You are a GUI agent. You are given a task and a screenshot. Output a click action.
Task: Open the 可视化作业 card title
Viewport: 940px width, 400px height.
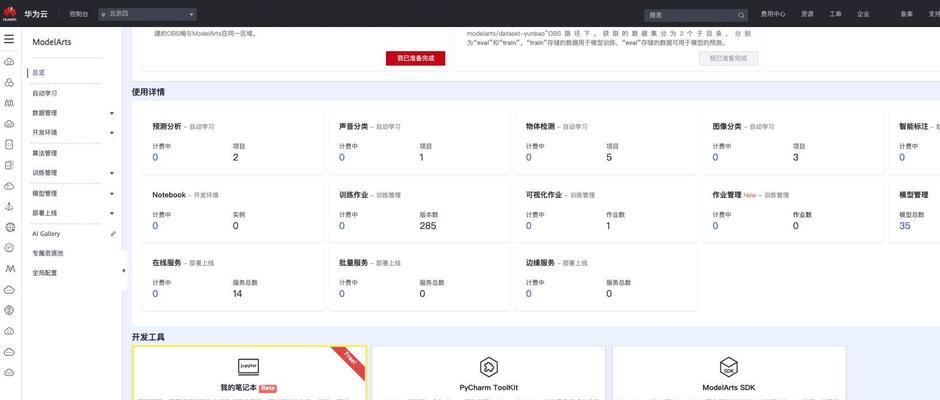pyautogui.click(x=544, y=195)
